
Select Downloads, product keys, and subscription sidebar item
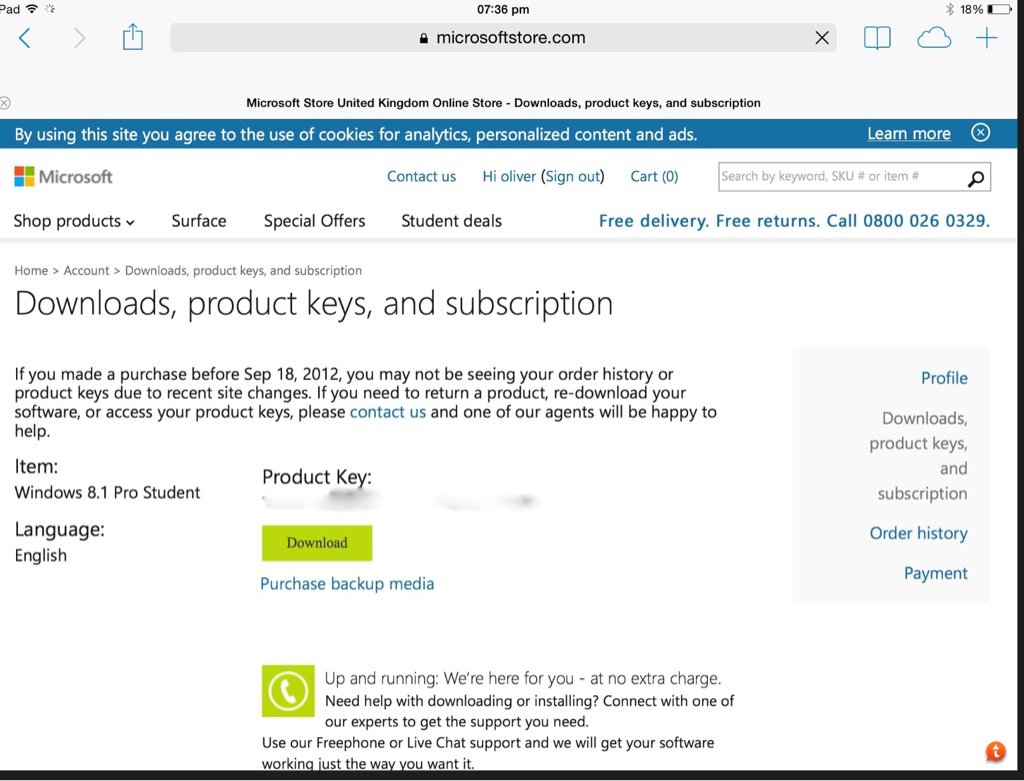pos(918,456)
